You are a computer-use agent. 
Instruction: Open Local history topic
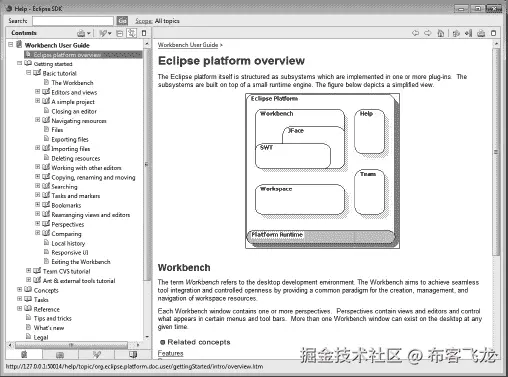coord(68,243)
